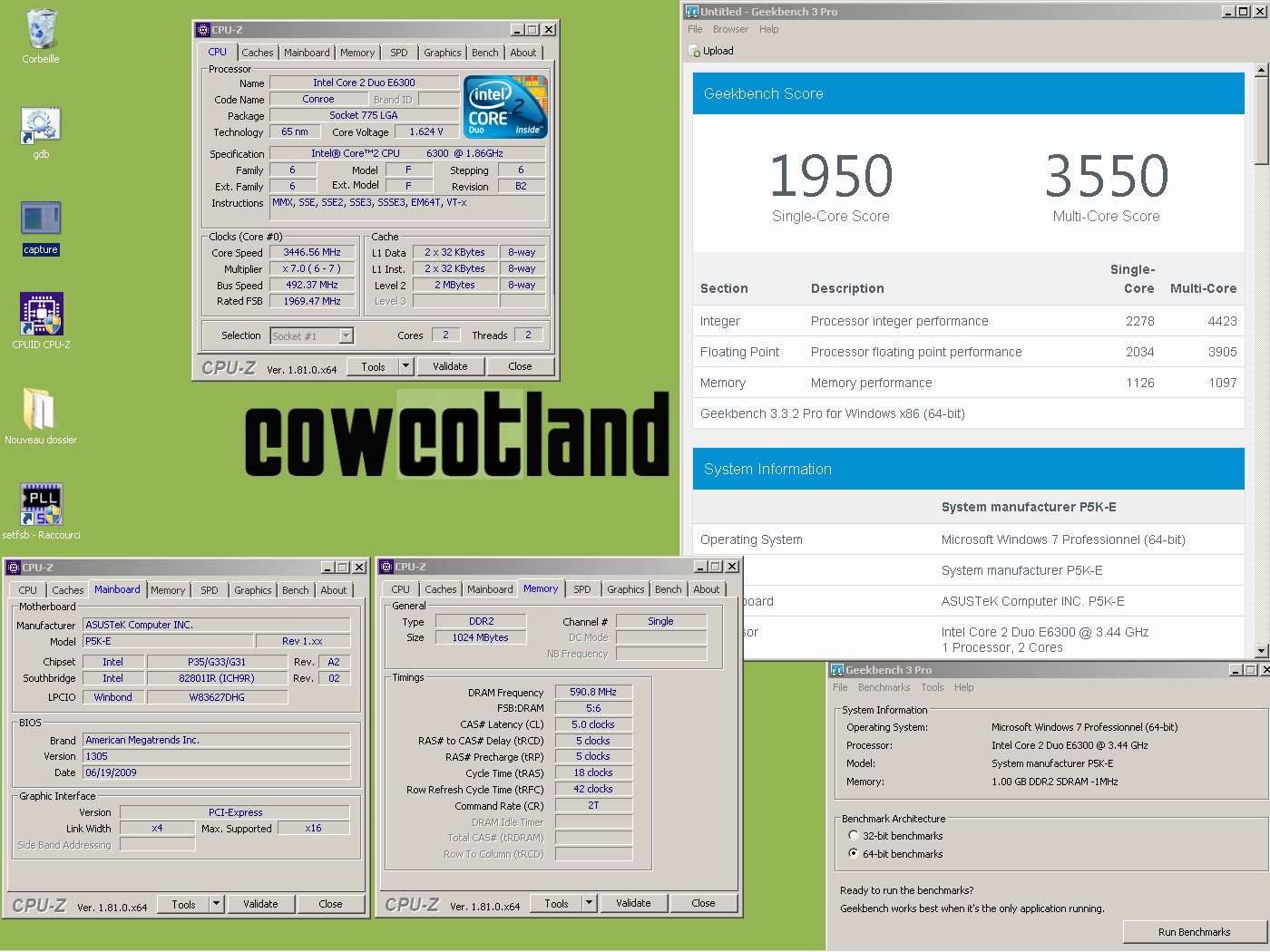
Task: Click the Geekbench 3 Pro results title bar icon
Action: 692,12
